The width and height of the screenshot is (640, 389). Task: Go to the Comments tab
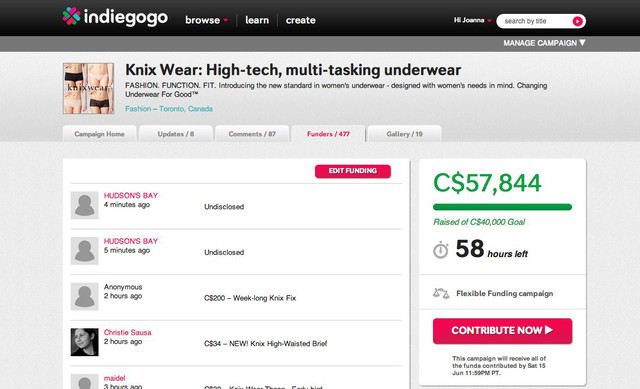[x=252, y=134]
